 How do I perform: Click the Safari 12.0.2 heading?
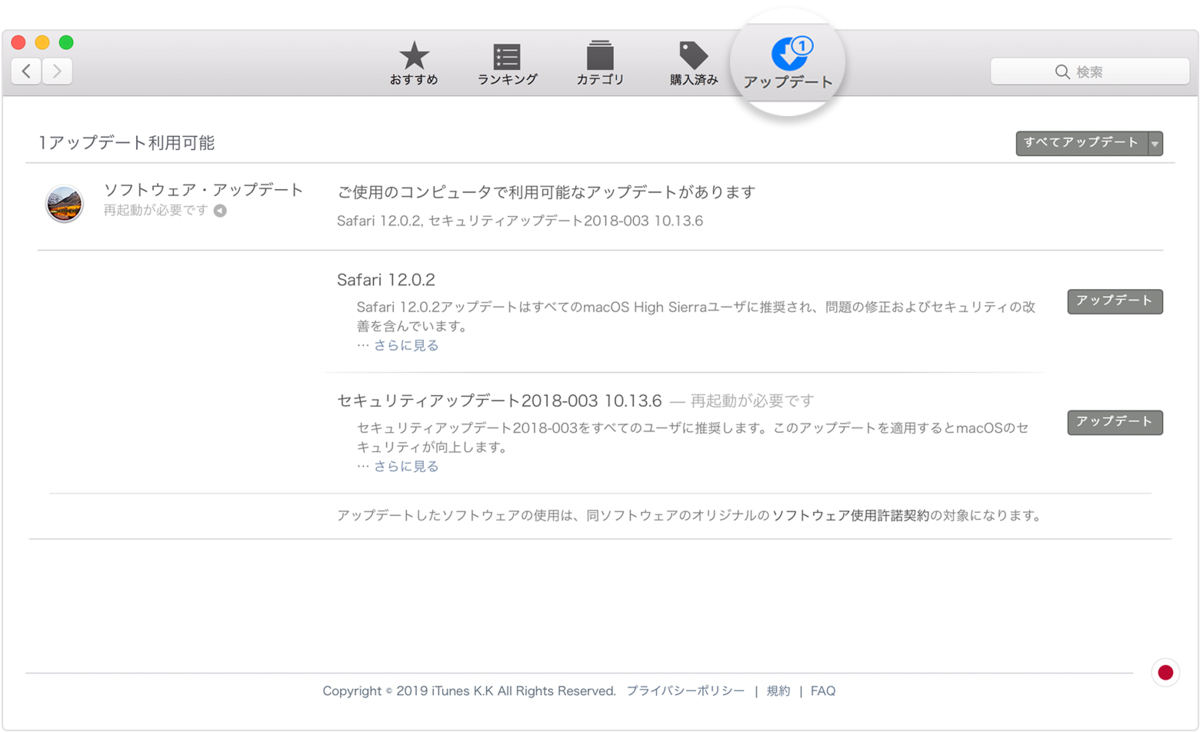[386, 280]
